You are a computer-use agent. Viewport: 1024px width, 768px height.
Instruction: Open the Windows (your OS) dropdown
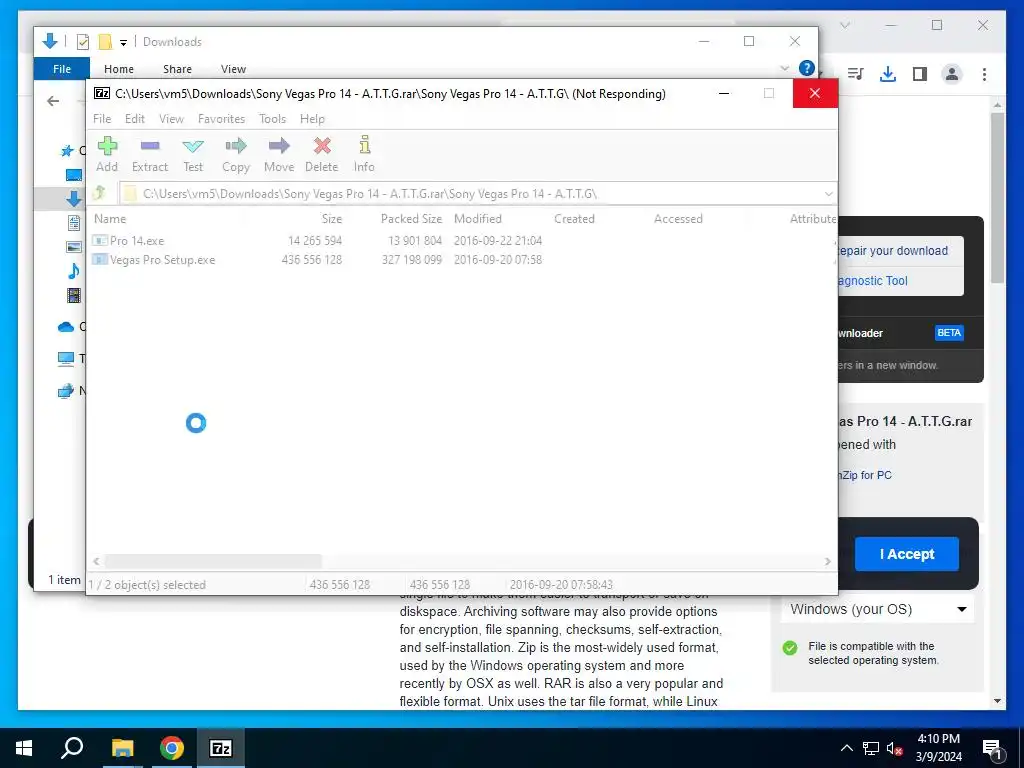coord(877,609)
